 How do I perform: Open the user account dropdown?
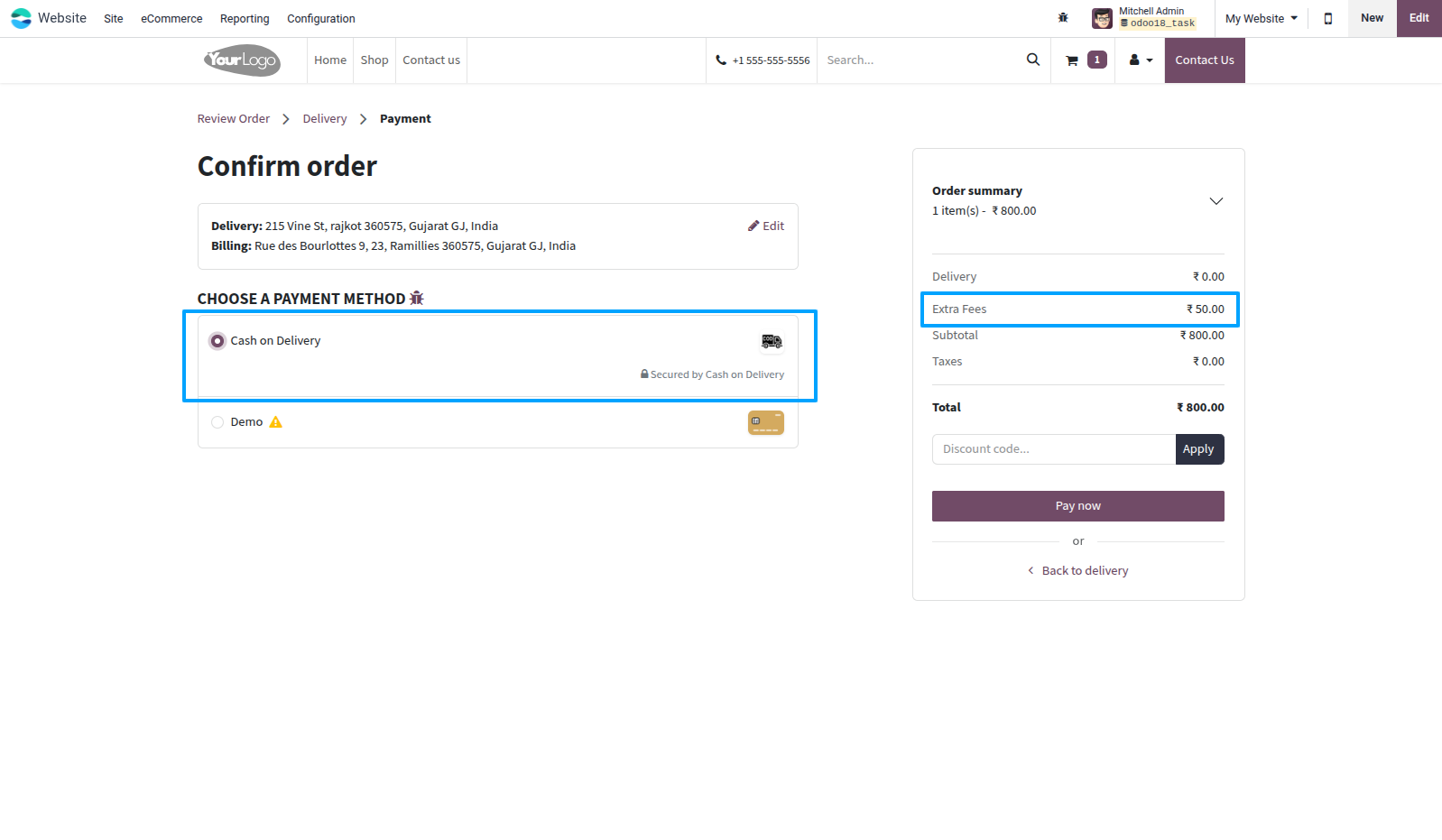(1141, 60)
